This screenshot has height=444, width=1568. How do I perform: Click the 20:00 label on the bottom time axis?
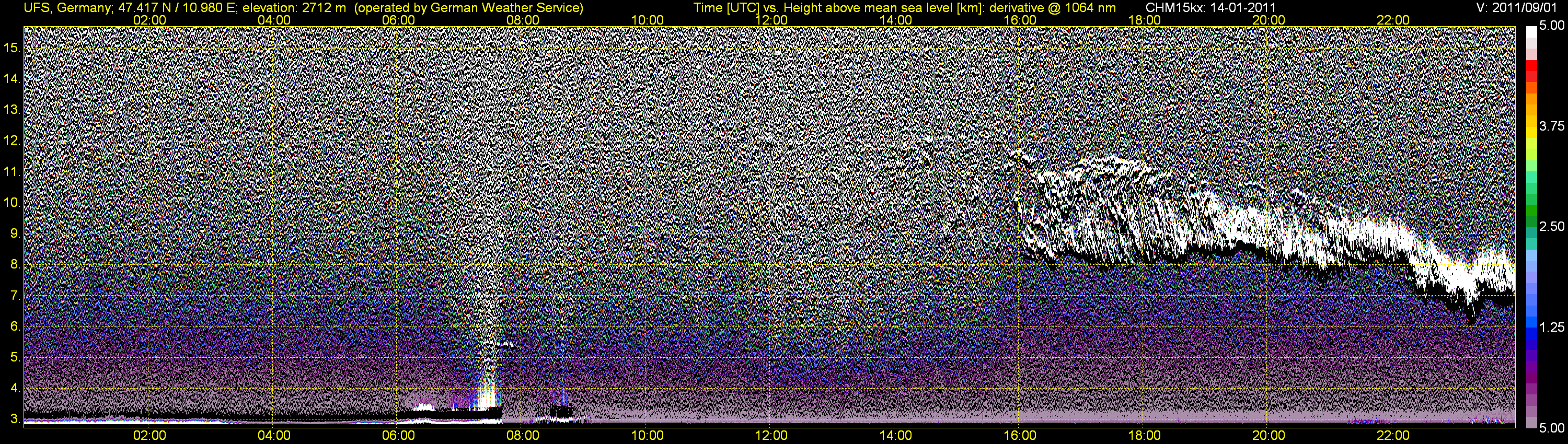pyautogui.click(x=1269, y=436)
